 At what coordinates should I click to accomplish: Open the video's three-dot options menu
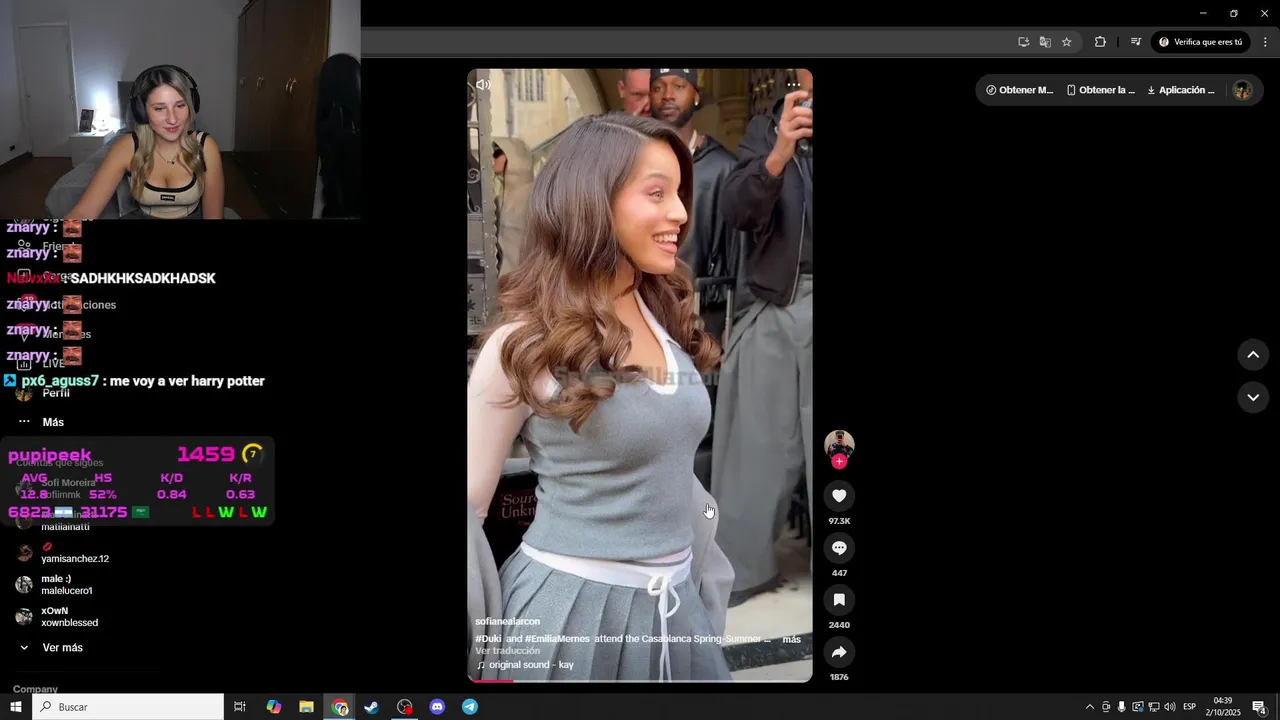tap(793, 85)
